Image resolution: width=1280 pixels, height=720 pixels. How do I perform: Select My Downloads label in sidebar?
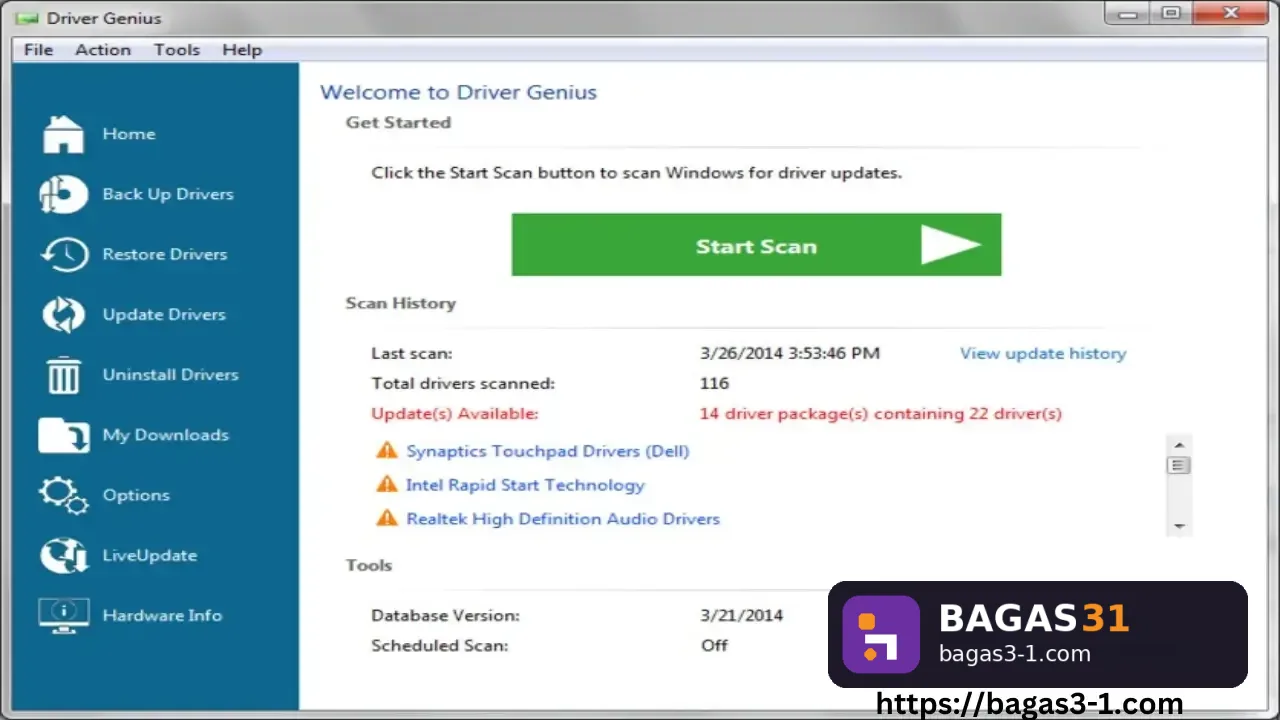[166, 435]
